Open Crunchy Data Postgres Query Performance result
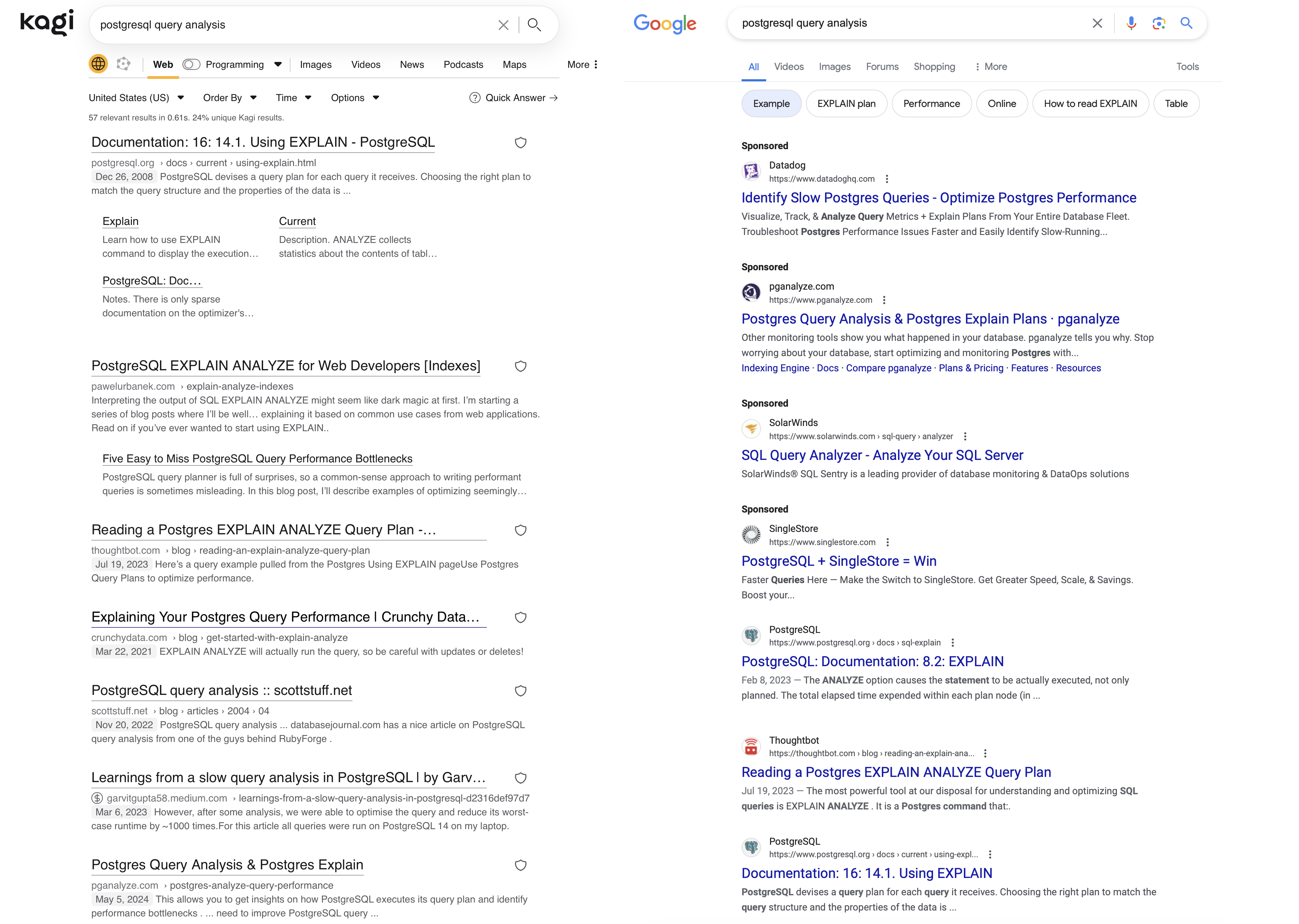1299x924 pixels. (285, 617)
